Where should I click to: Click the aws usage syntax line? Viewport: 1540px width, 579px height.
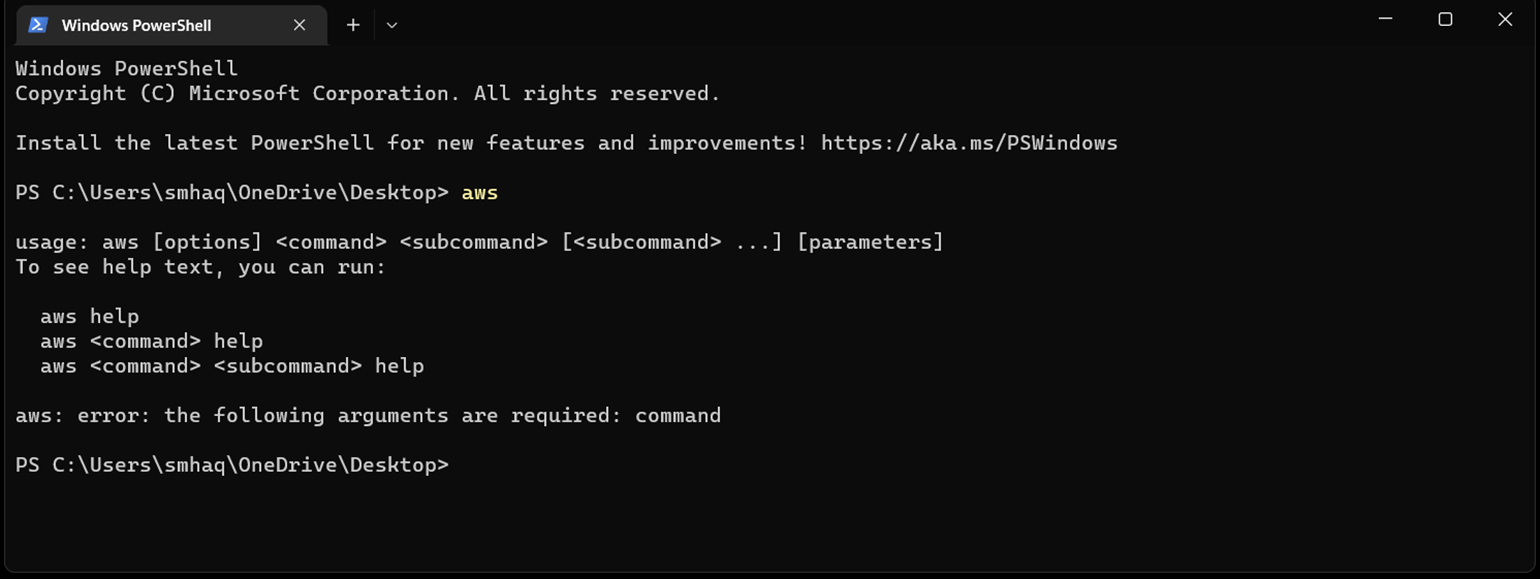pyautogui.click(x=479, y=242)
